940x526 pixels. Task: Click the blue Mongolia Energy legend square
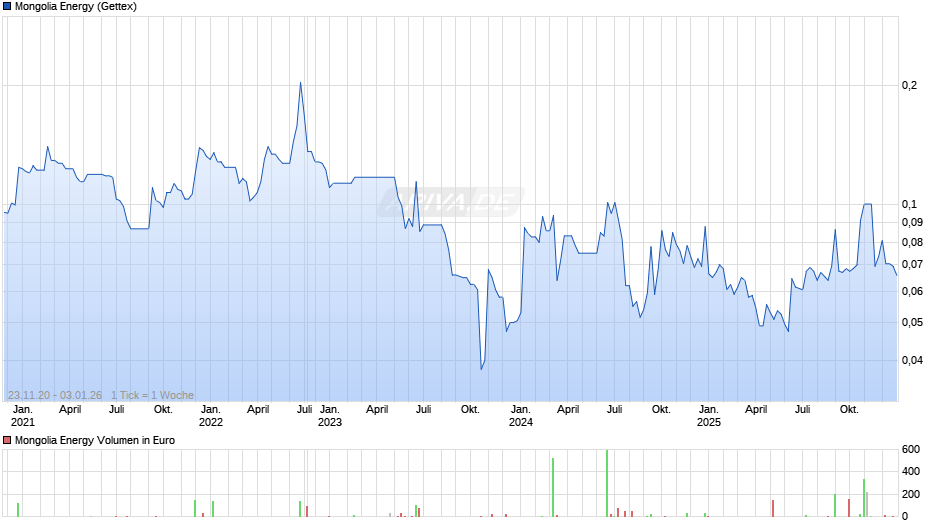7,7
